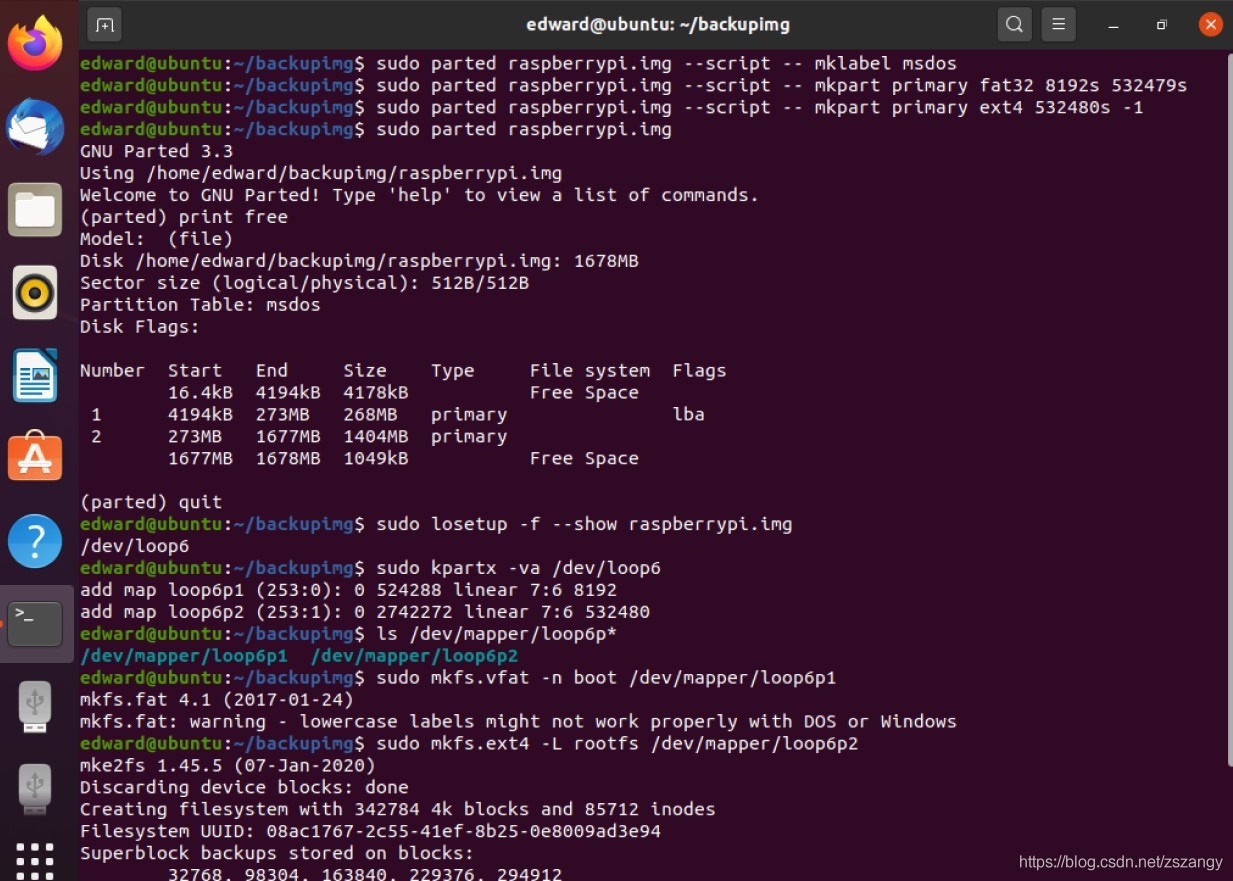Click the 'sudo mkfs.ext4 -L rootfs' command
This screenshot has width=1233, height=881.
coord(617,744)
